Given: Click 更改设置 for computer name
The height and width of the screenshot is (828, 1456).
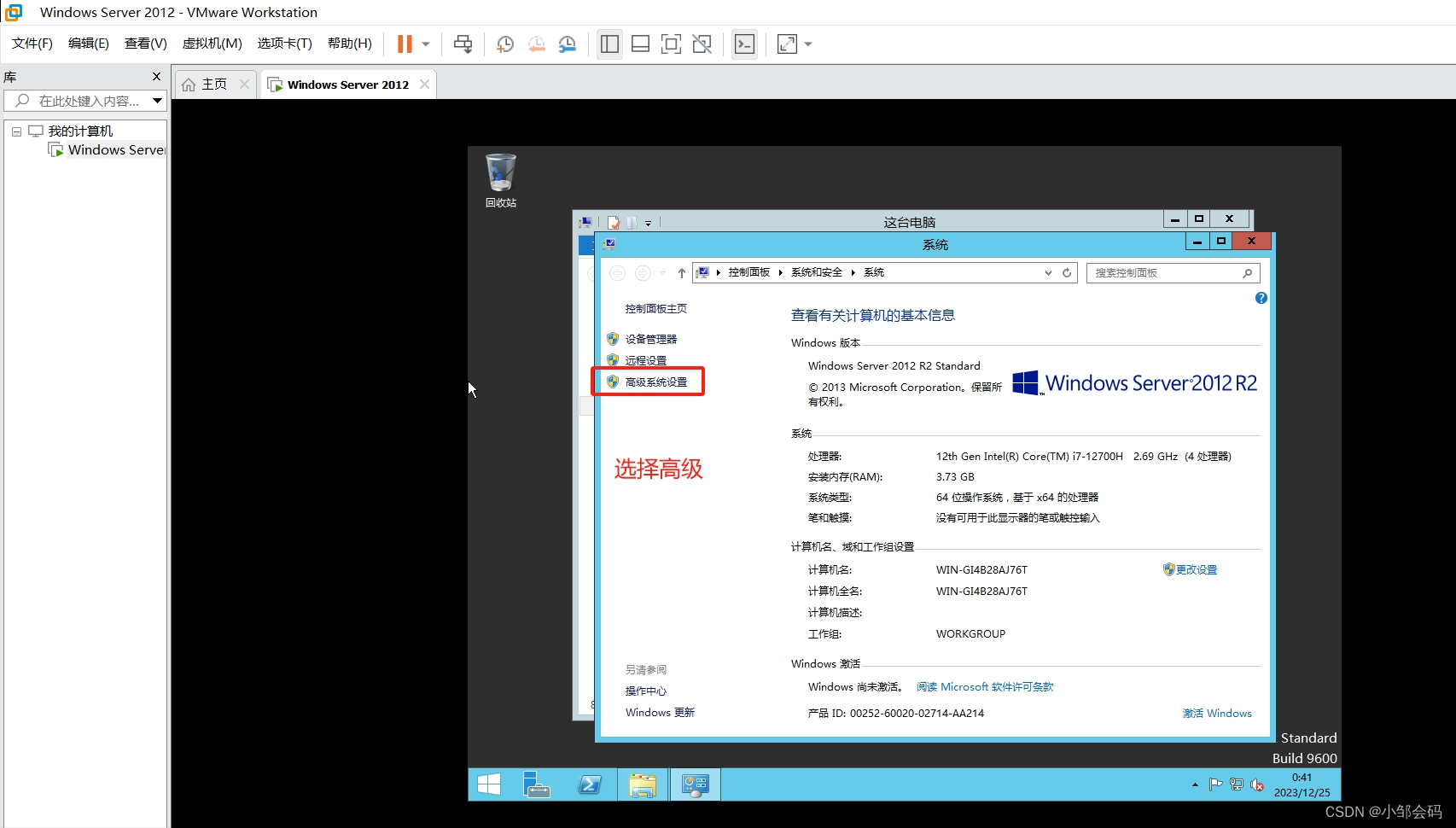Looking at the screenshot, I should [x=1197, y=569].
